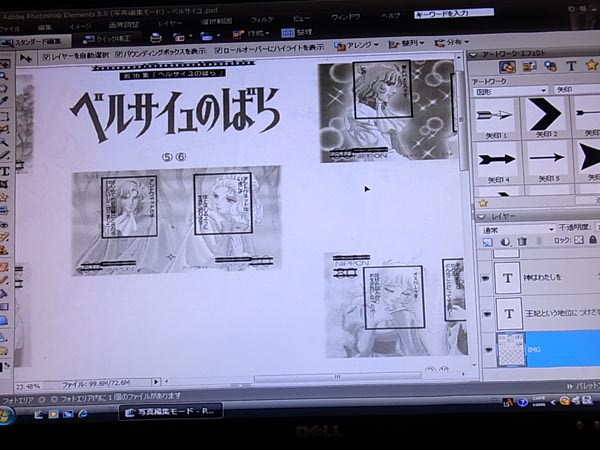This screenshot has width=600, height=450.
Task: Click the 整理 organizer button
Action: (x=297, y=33)
